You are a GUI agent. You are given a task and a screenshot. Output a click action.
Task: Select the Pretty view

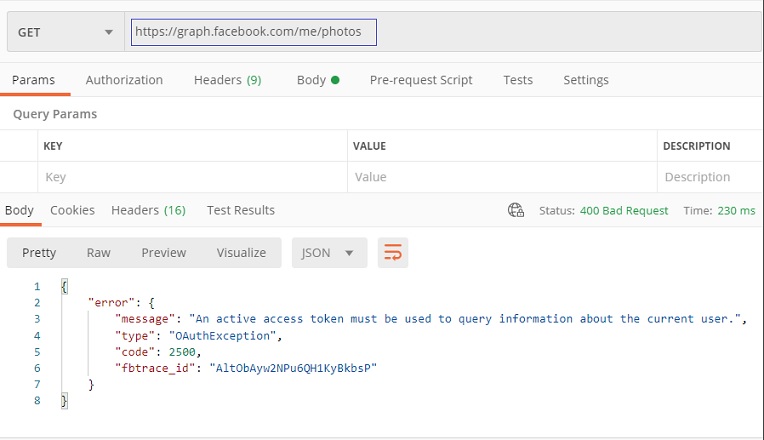[x=39, y=253]
